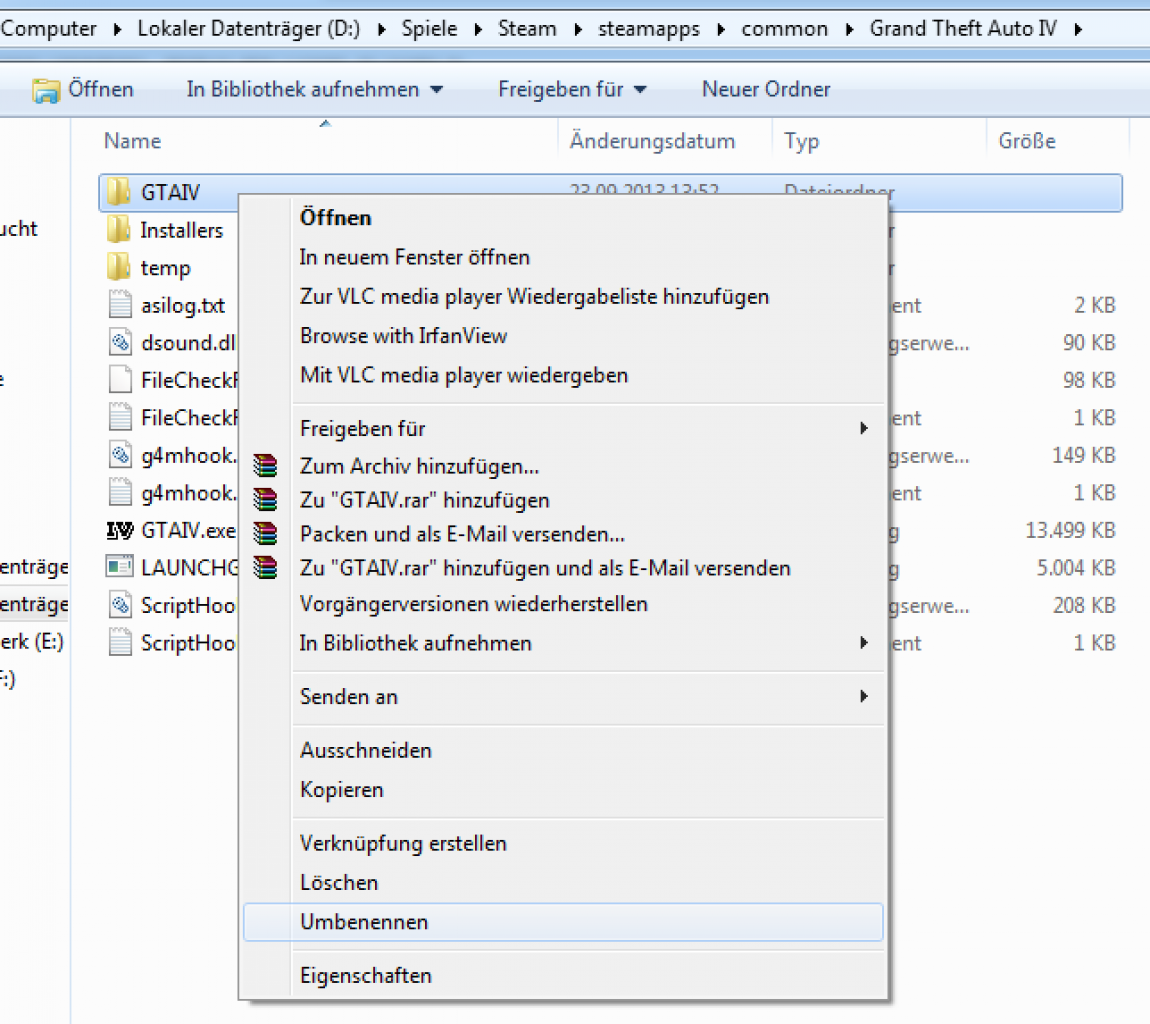
Task: Choose 'Mit VLC media player wiedergeben'
Action: coord(563,375)
